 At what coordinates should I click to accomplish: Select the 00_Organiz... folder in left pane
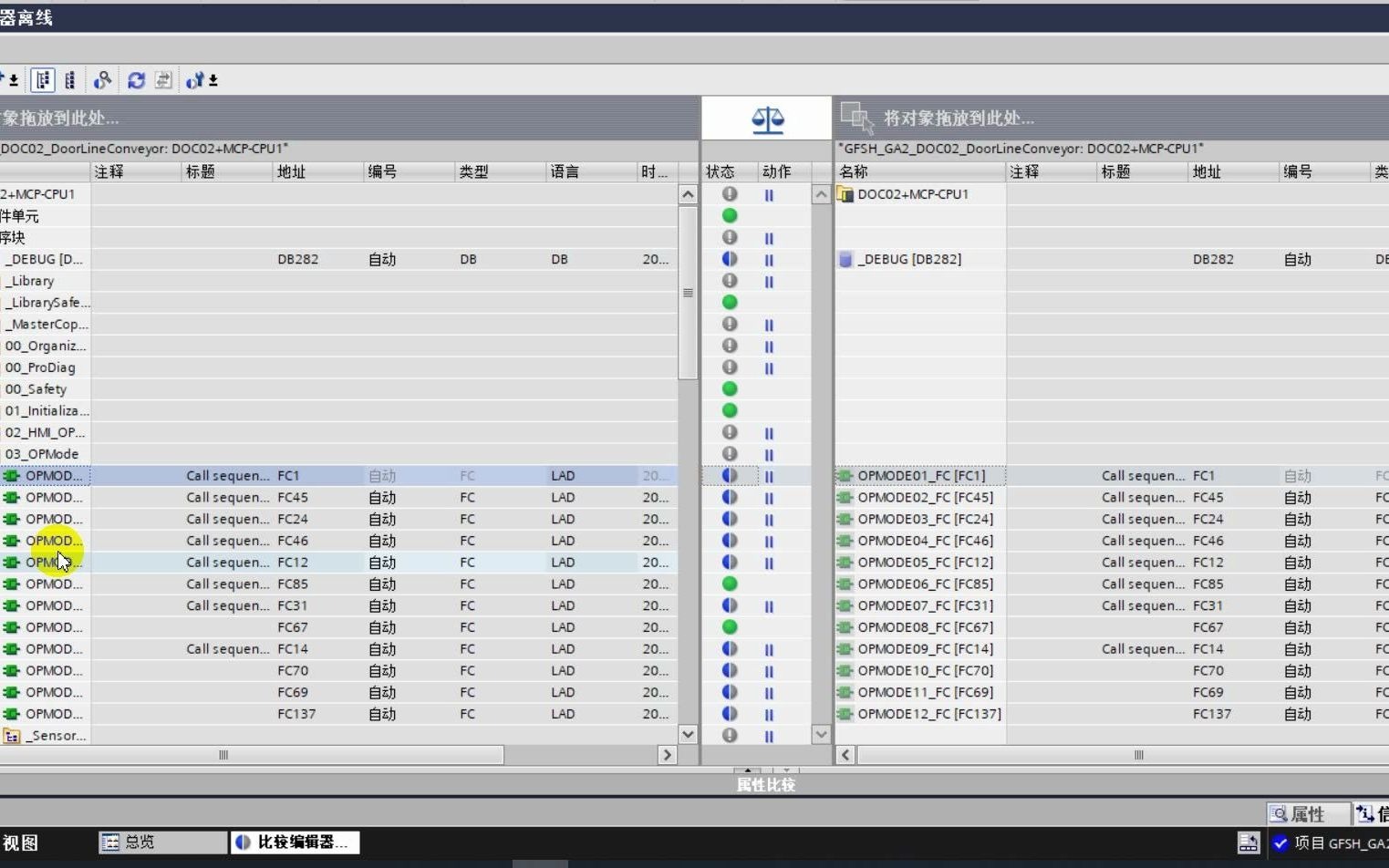pyautogui.click(x=46, y=346)
